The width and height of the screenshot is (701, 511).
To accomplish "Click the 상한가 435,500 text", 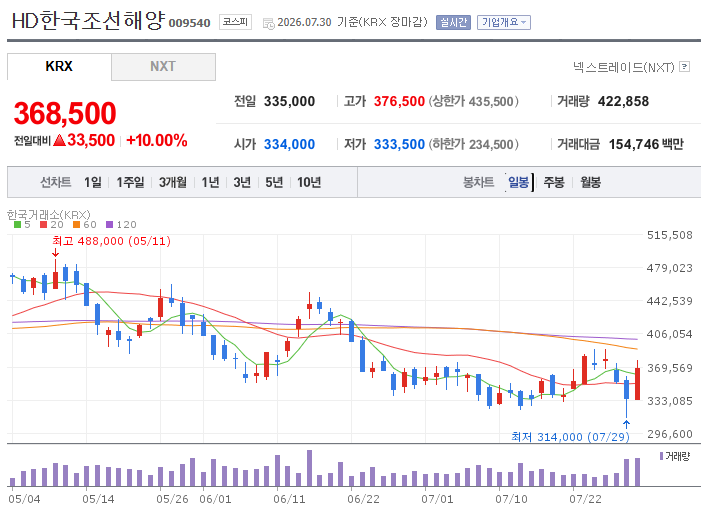I will point(474,101).
